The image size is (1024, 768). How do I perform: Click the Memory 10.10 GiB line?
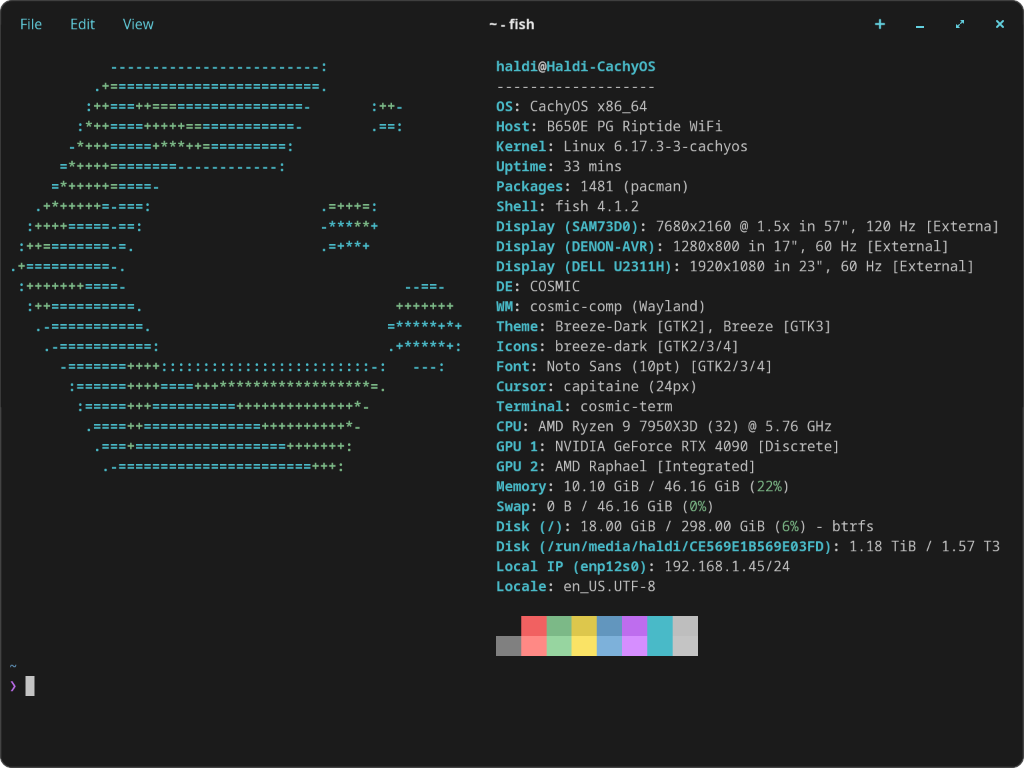coord(643,487)
